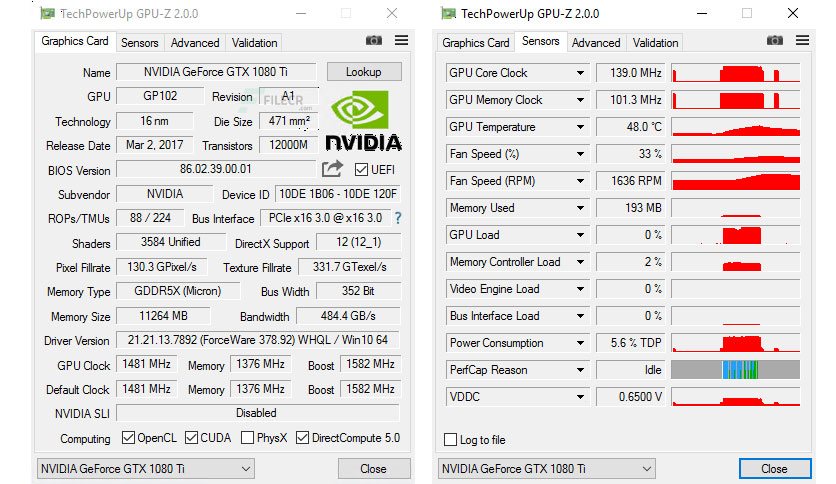Click Close button in left window
The width and height of the screenshot is (836, 484).
click(373, 469)
